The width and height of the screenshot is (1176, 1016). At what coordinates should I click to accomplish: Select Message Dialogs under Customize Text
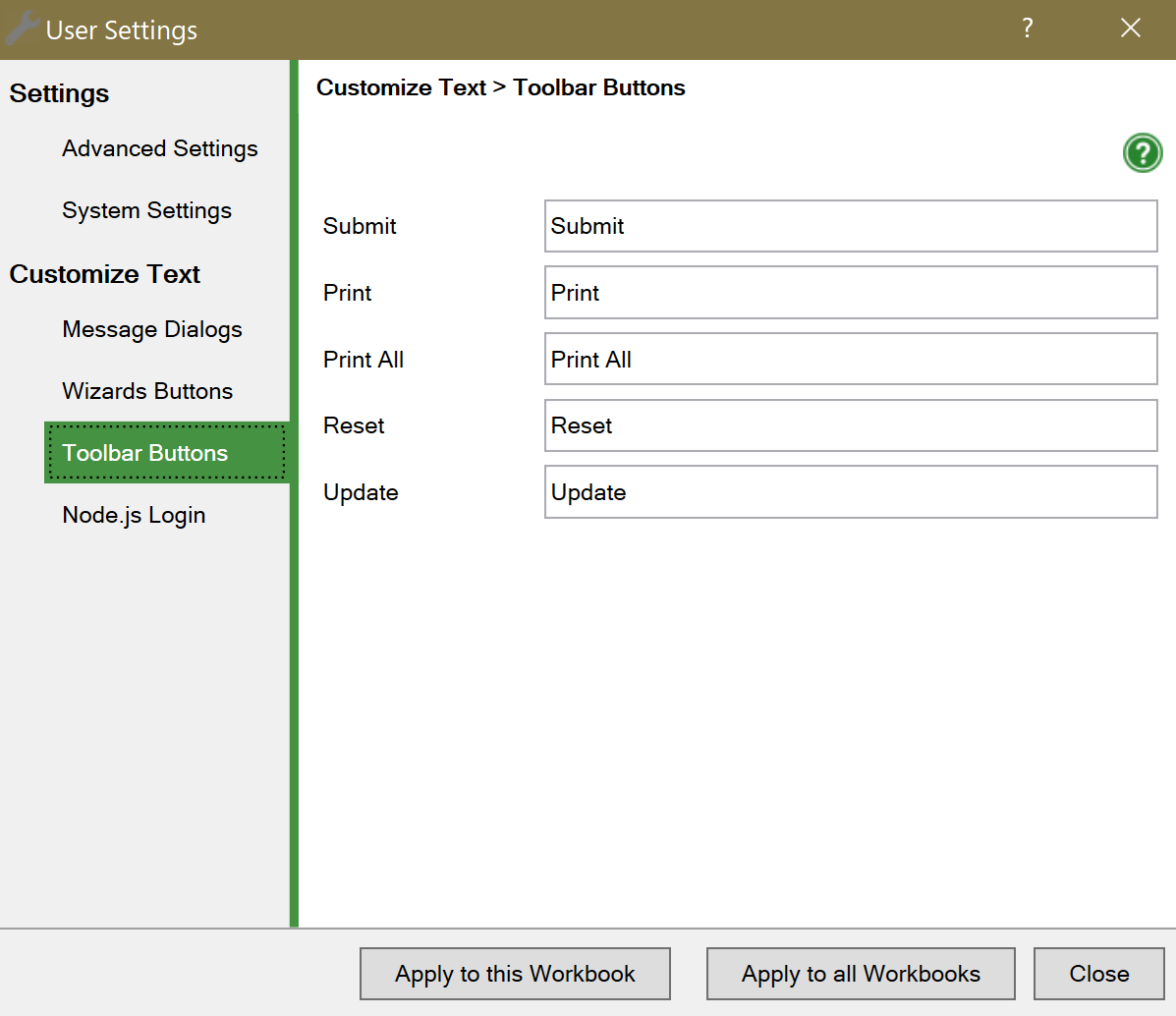151,330
